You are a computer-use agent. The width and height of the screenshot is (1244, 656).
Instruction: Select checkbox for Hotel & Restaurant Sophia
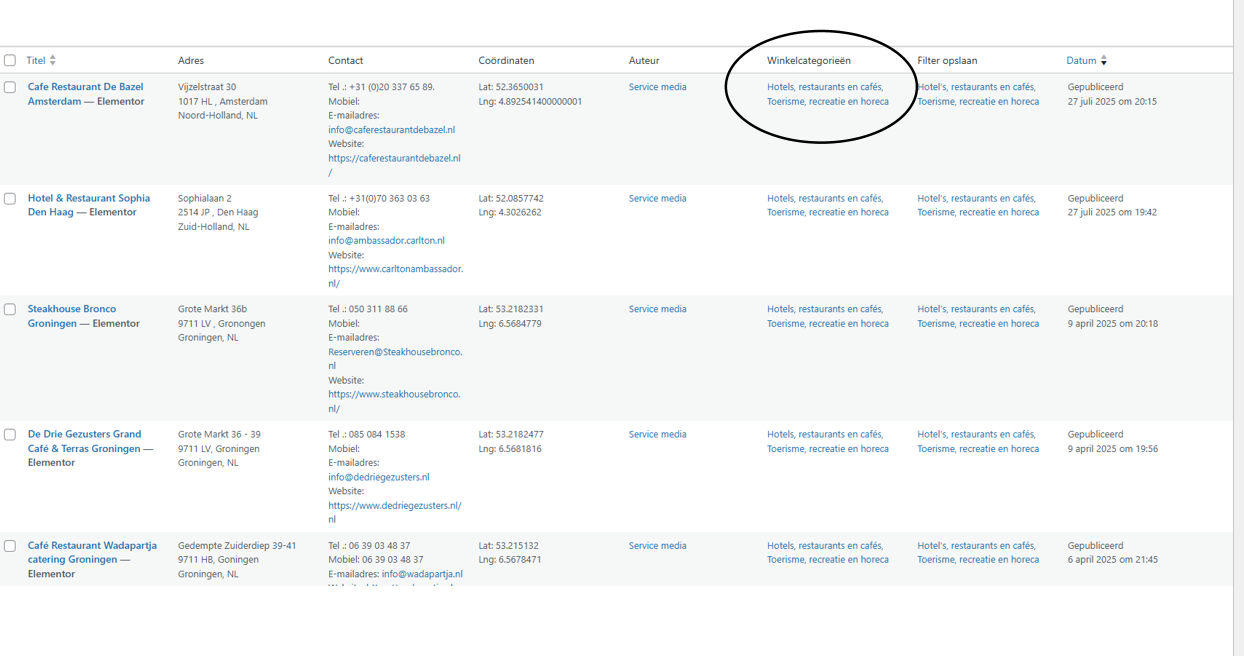tap(10, 198)
